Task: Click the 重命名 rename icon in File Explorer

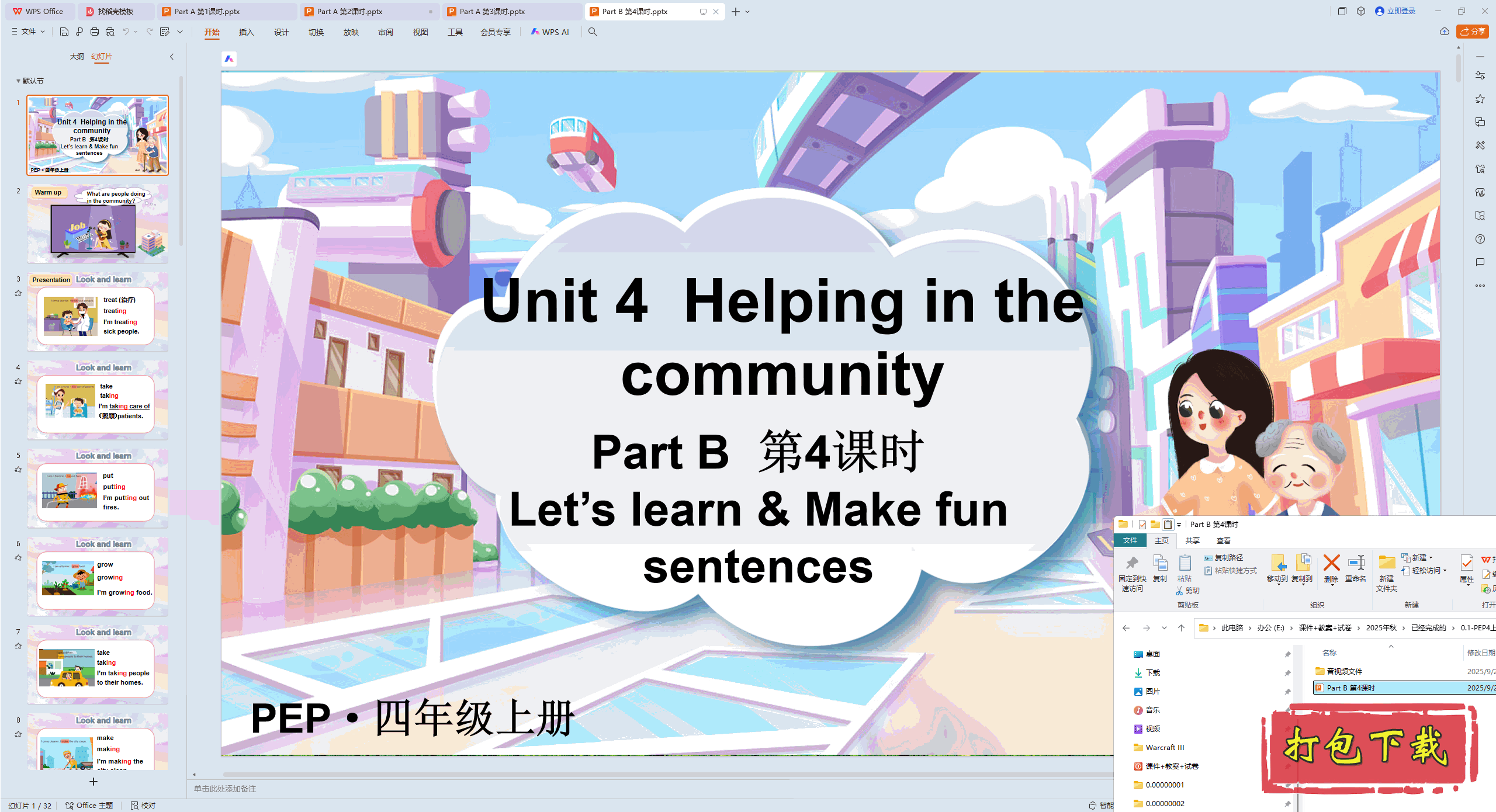Action: click(x=1356, y=568)
